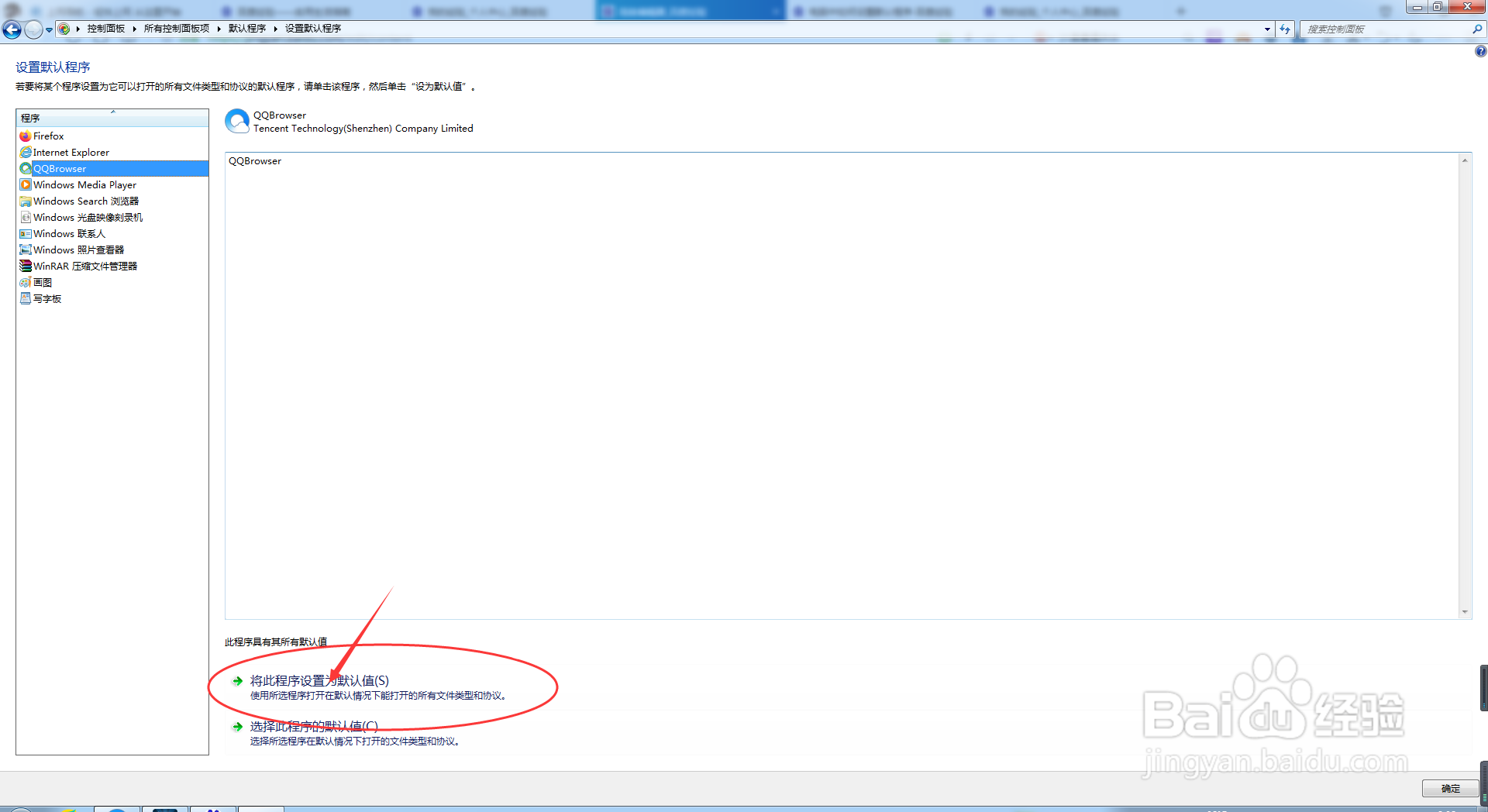Click the green arrow beside 选择此程序的默认值
Viewport: 1488px width, 812px height.
[238, 727]
